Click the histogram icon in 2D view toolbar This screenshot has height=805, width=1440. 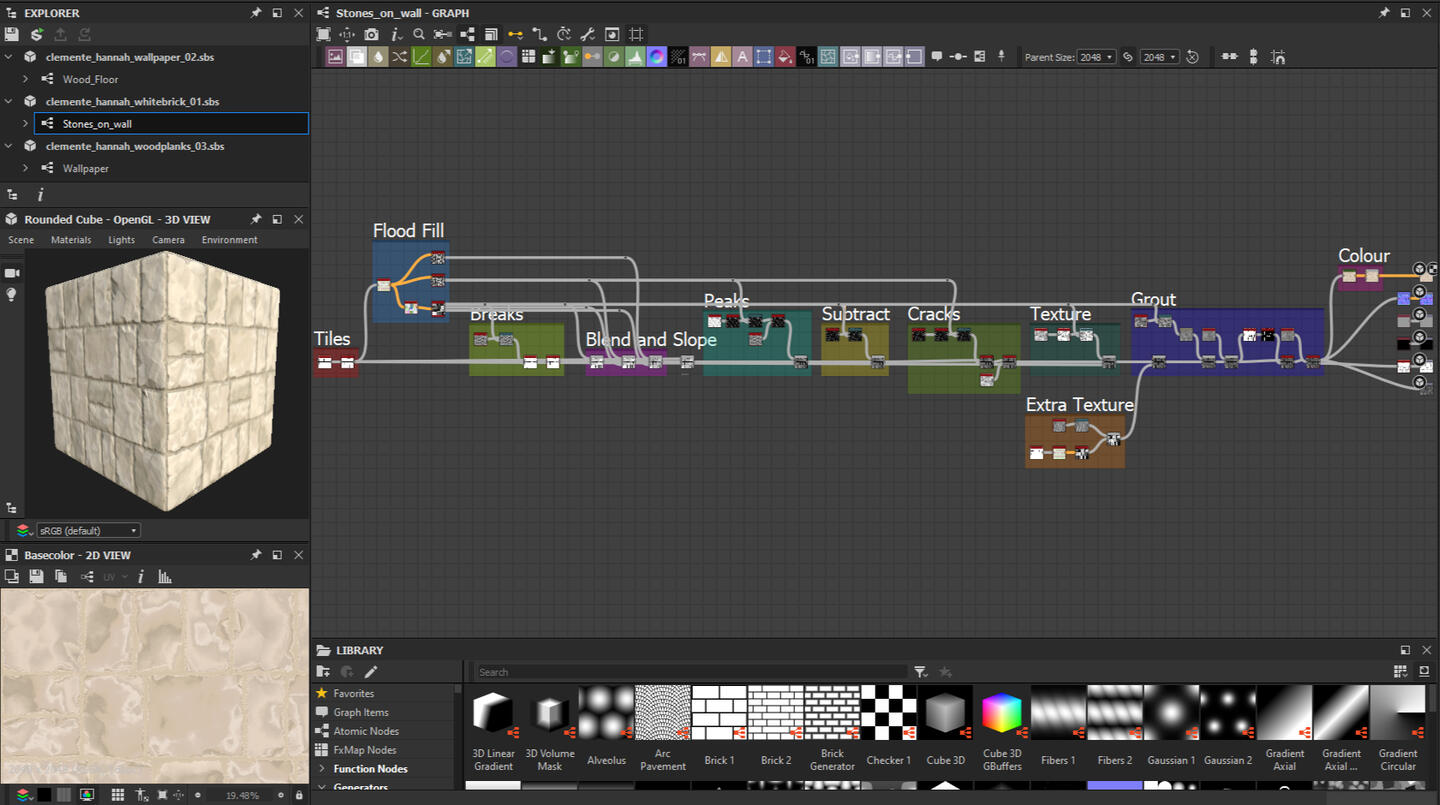pyautogui.click(x=165, y=577)
